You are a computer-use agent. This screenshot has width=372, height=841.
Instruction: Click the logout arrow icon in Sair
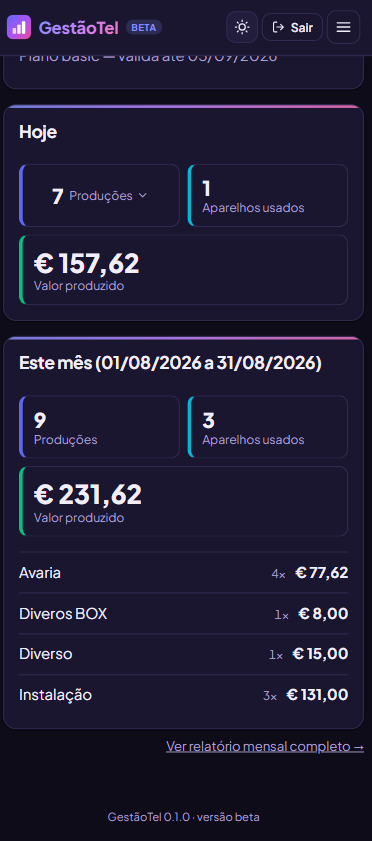278,27
